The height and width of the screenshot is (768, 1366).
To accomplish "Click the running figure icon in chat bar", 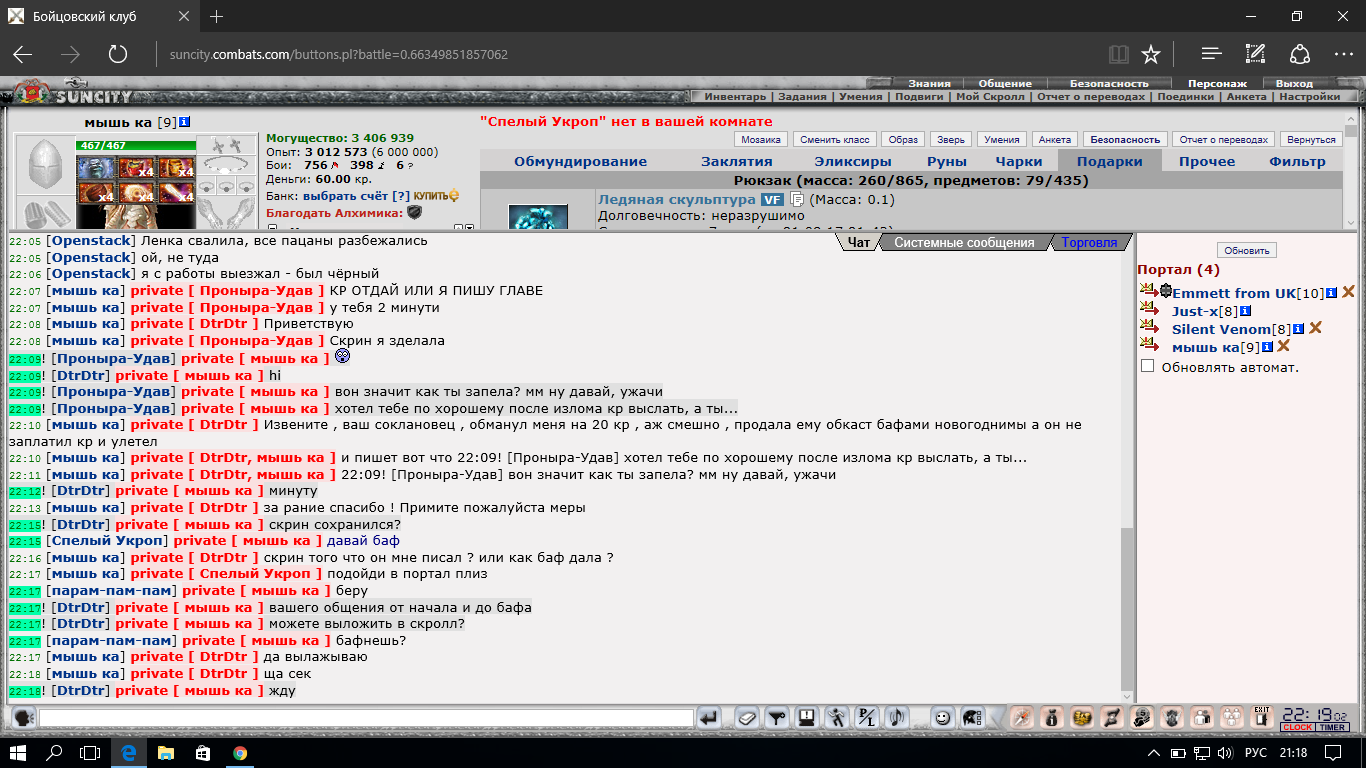I will coord(837,717).
